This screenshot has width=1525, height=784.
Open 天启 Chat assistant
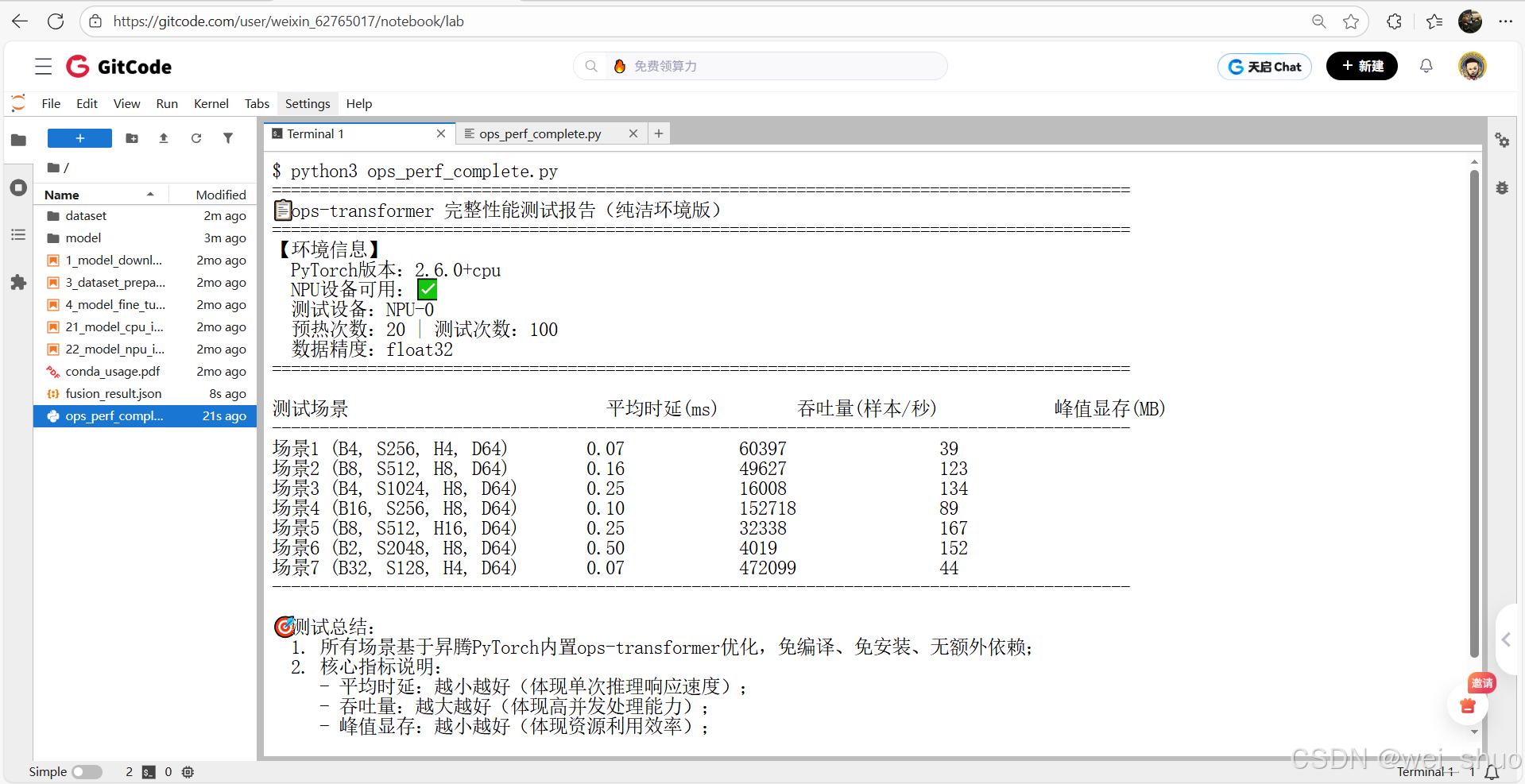tap(1264, 67)
